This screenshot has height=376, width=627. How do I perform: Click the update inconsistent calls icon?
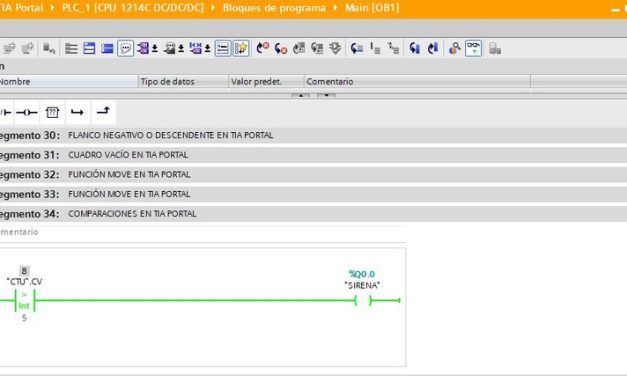pyautogui.click(x=317, y=48)
